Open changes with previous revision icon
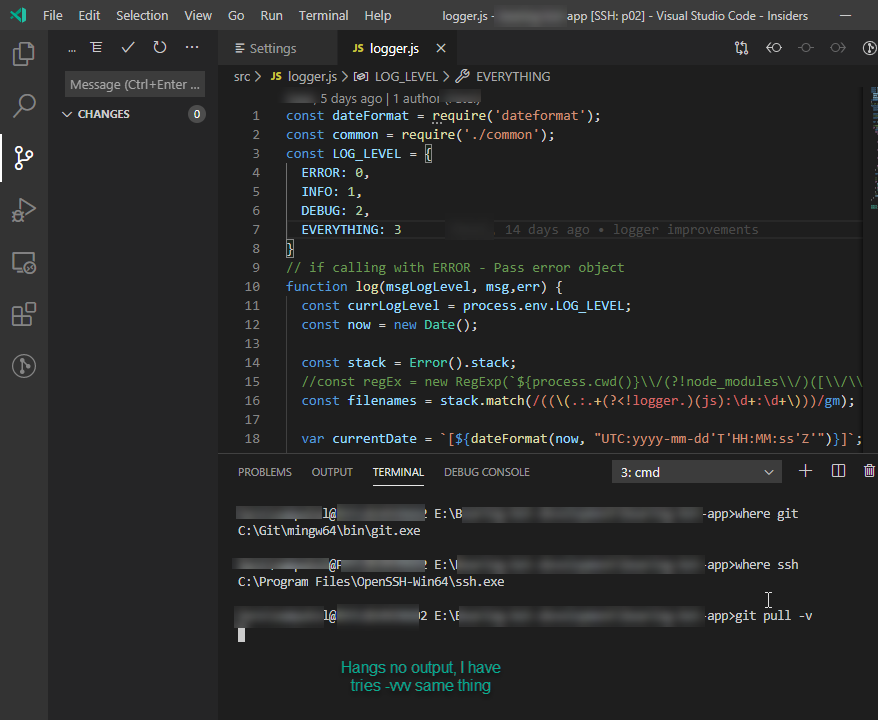 click(x=773, y=48)
